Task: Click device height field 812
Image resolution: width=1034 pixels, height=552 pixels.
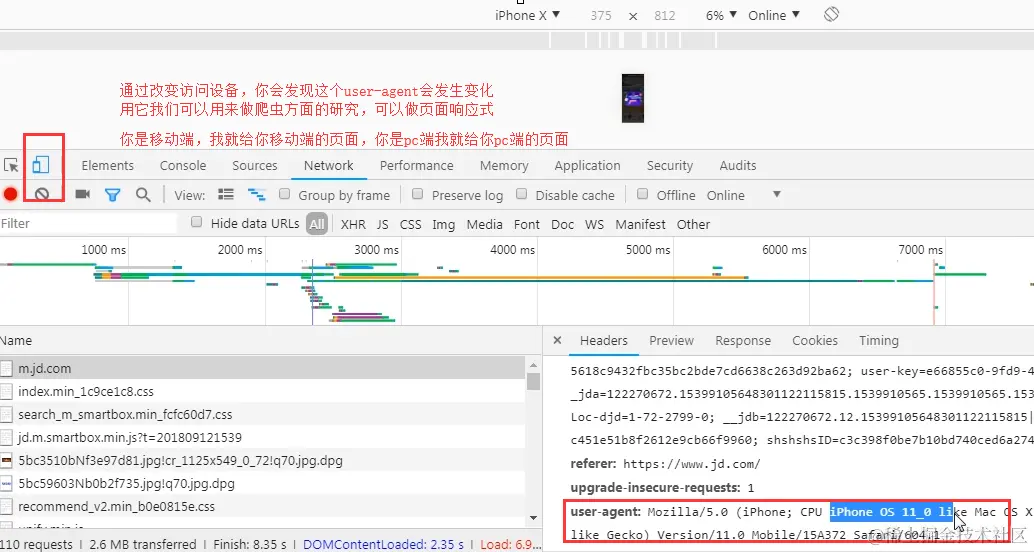Action: (664, 15)
